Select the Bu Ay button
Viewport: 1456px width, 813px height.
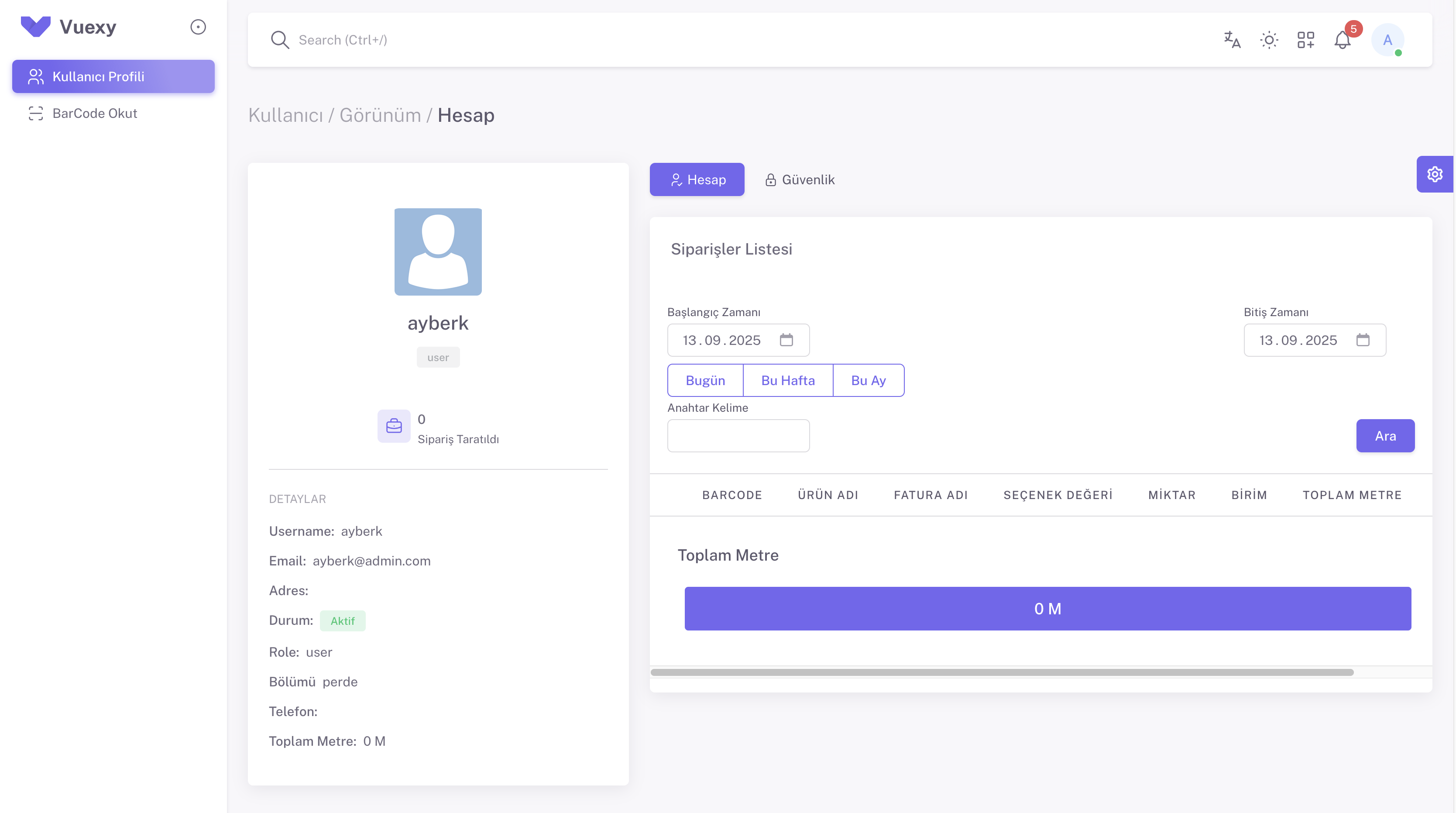pyautogui.click(x=868, y=380)
